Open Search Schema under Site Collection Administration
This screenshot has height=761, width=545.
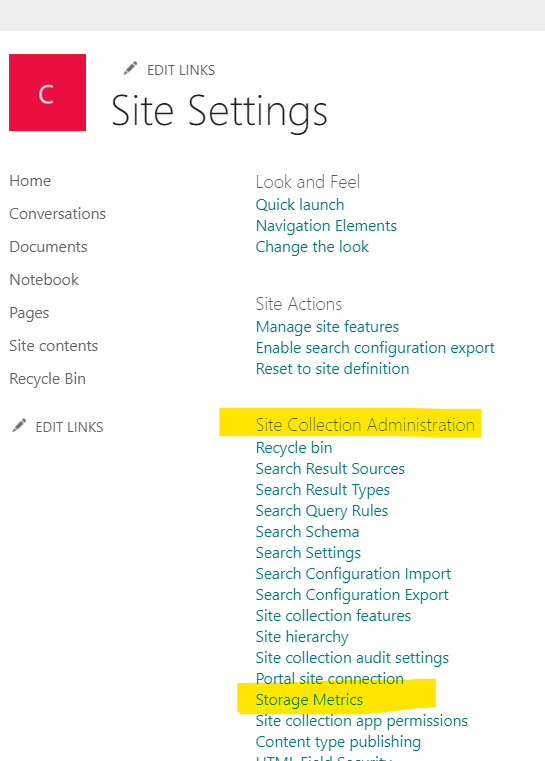tap(307, 532)
